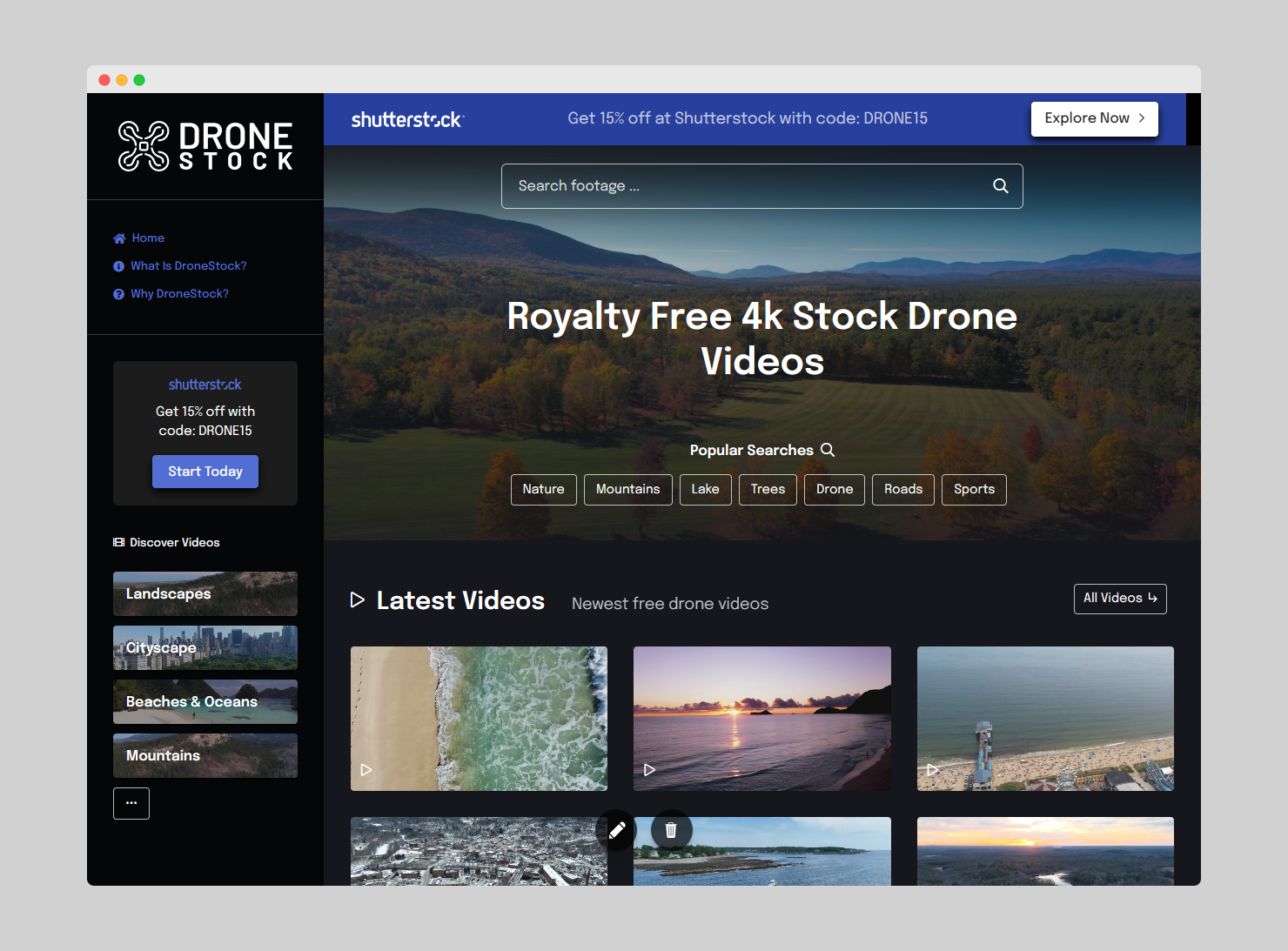Click the Shutterstock logo in top banner
Image resolution: width=1288 pixels, height=951 pixels.
point(407,119)
